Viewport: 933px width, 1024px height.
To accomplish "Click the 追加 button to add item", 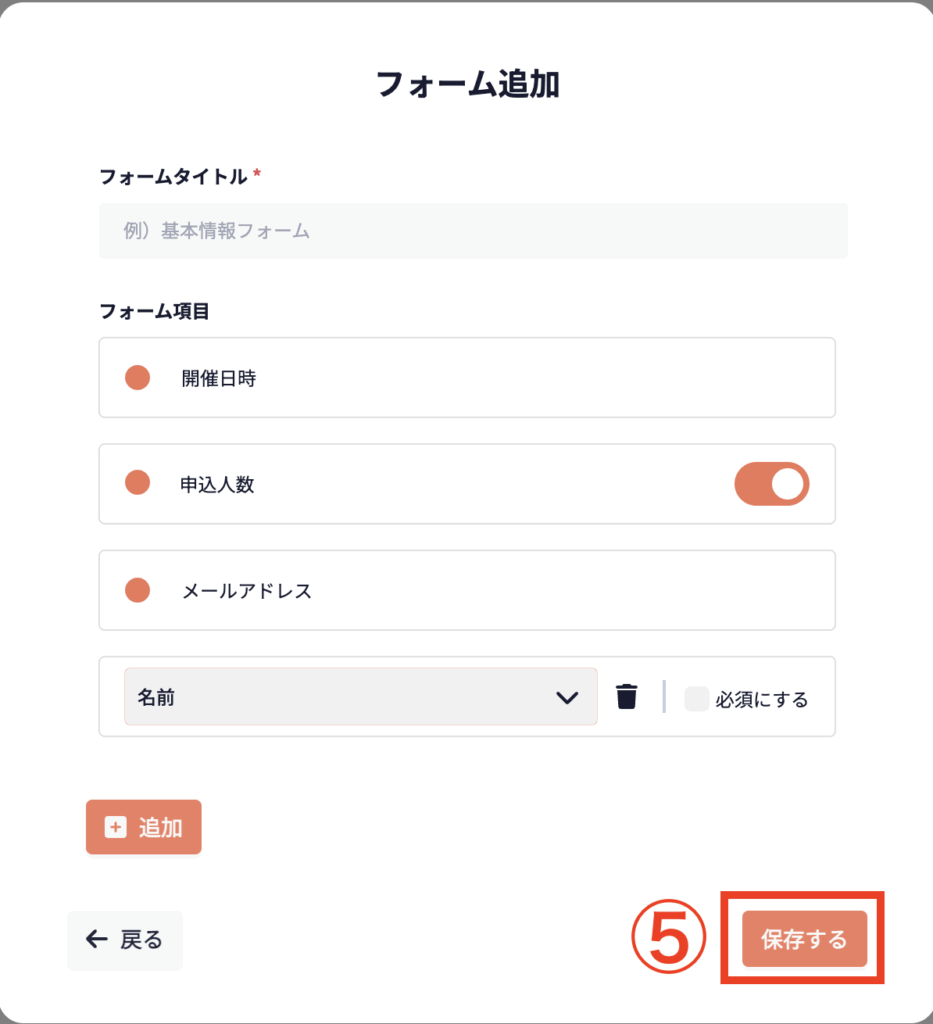I will click(144, 827).
